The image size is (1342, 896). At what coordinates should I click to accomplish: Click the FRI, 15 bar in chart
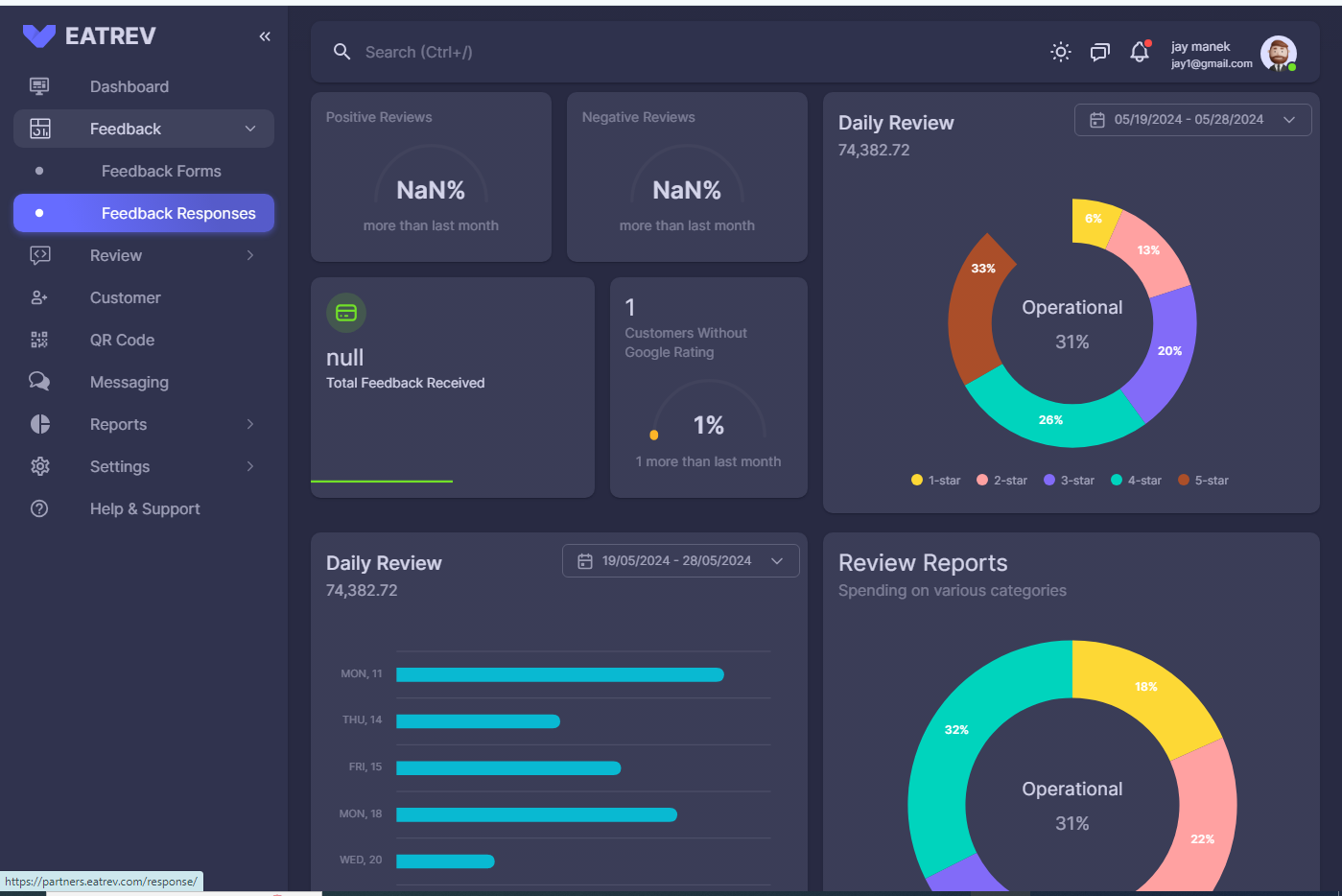click(x=508, y=767)
